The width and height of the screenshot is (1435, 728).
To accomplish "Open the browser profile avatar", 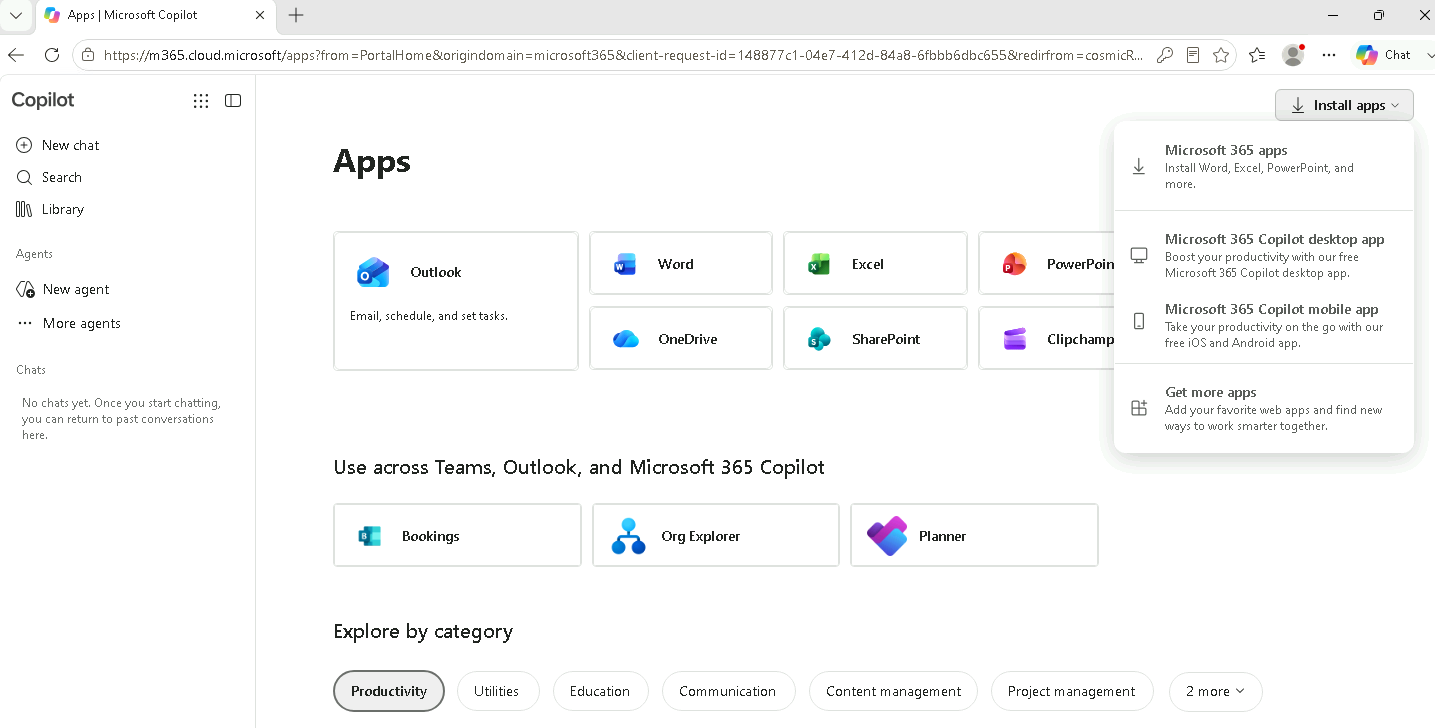I will (x=1293, y=55).
